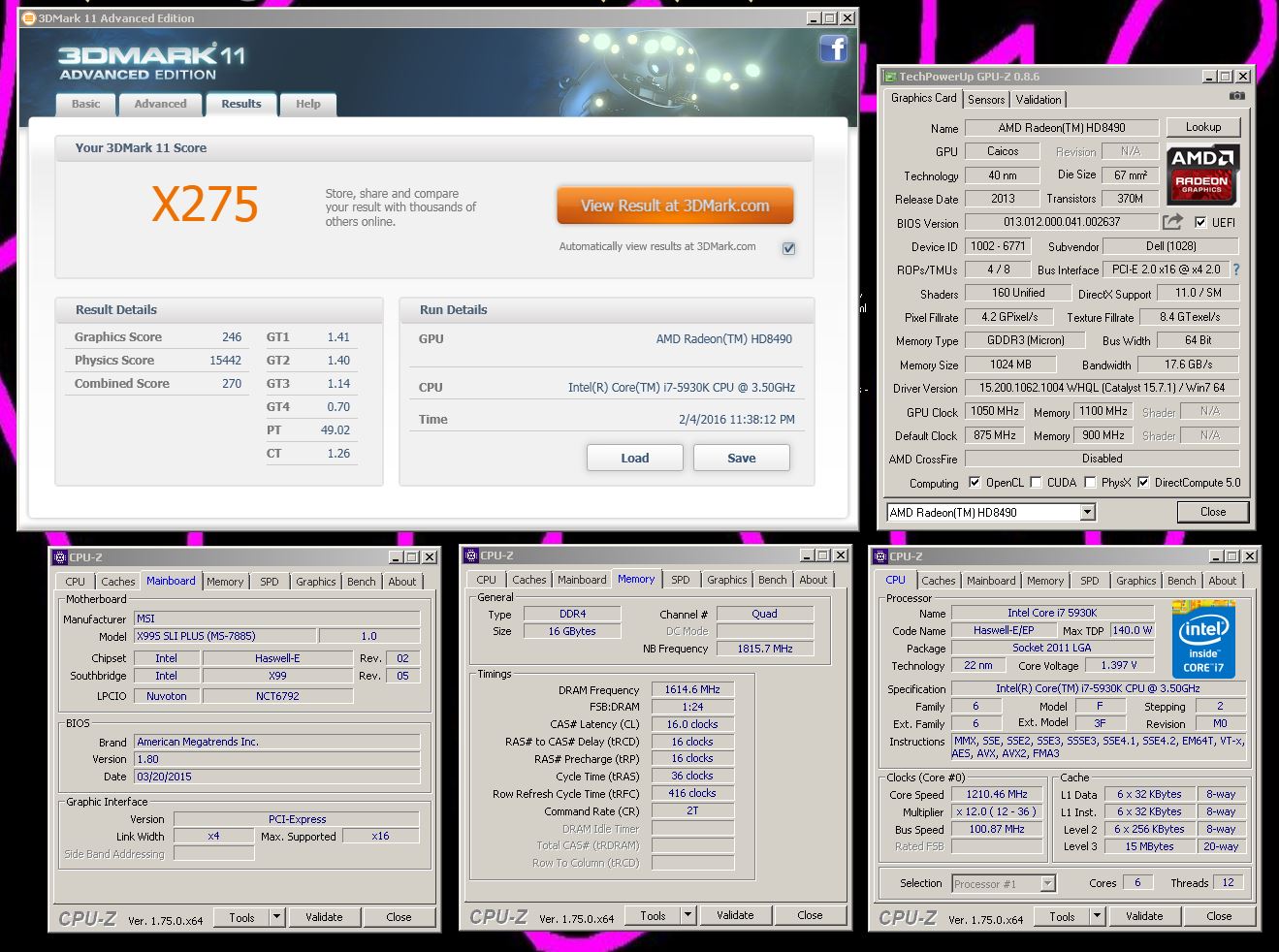Click the Core Voltage value 1.397 V
The width and height of the screenshot is (1279, 952).
tap(1118, 665)
